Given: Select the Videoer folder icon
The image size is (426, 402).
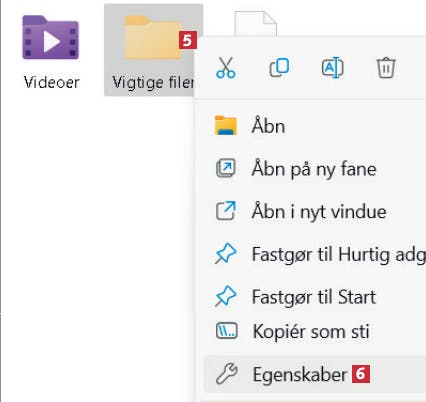Looking at the screenshot, I should coord(50,37).
